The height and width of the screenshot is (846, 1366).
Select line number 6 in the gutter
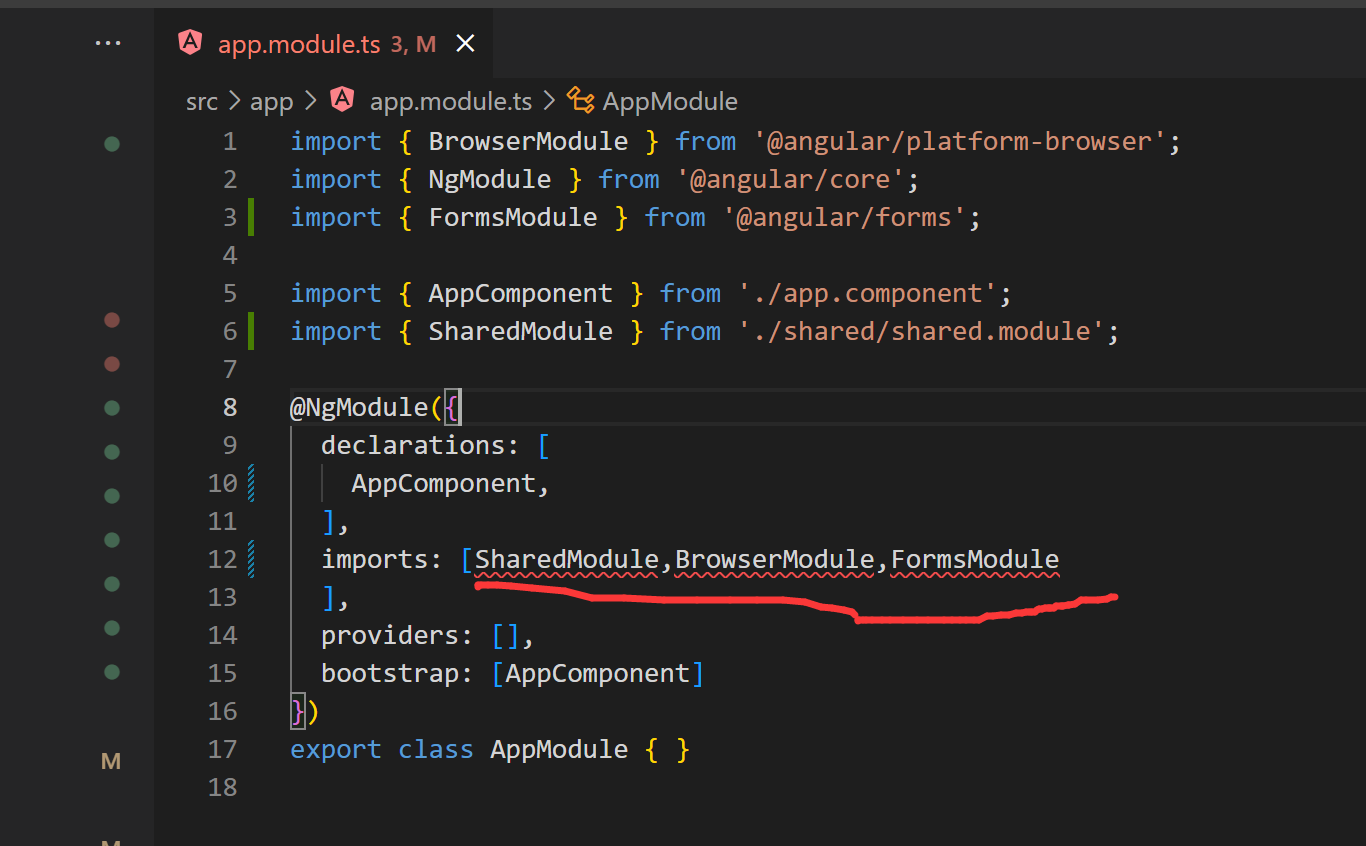[x=230, y=332]
